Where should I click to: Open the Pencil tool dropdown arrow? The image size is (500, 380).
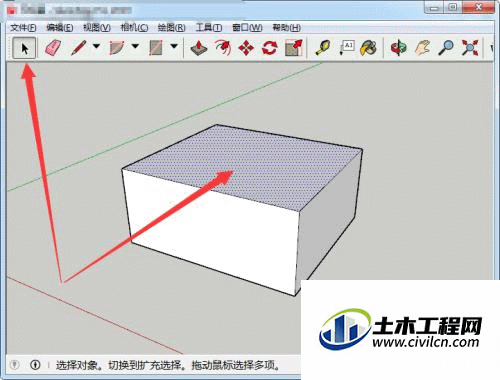(96, 46)
